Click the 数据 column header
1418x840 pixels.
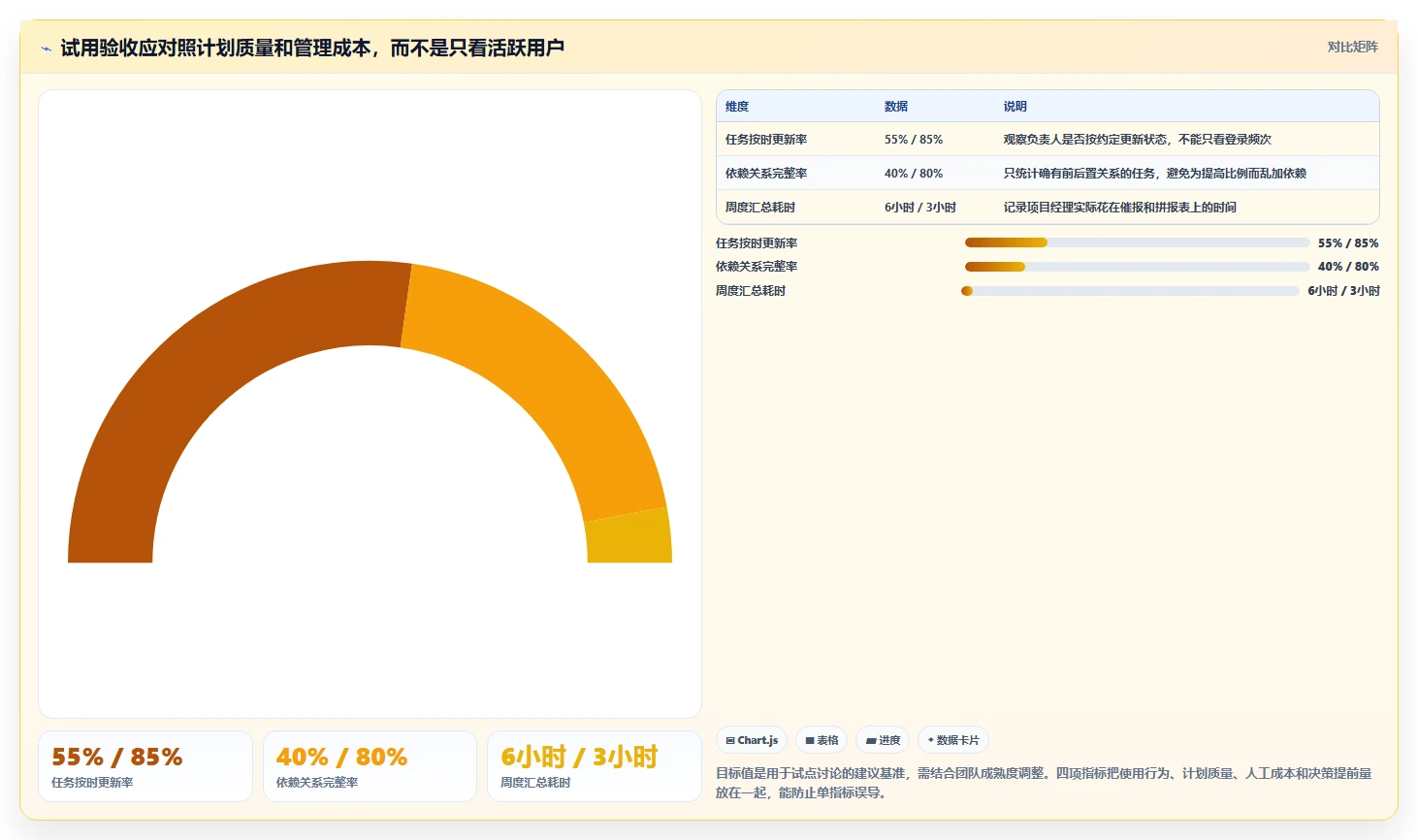tap(896, 107)
